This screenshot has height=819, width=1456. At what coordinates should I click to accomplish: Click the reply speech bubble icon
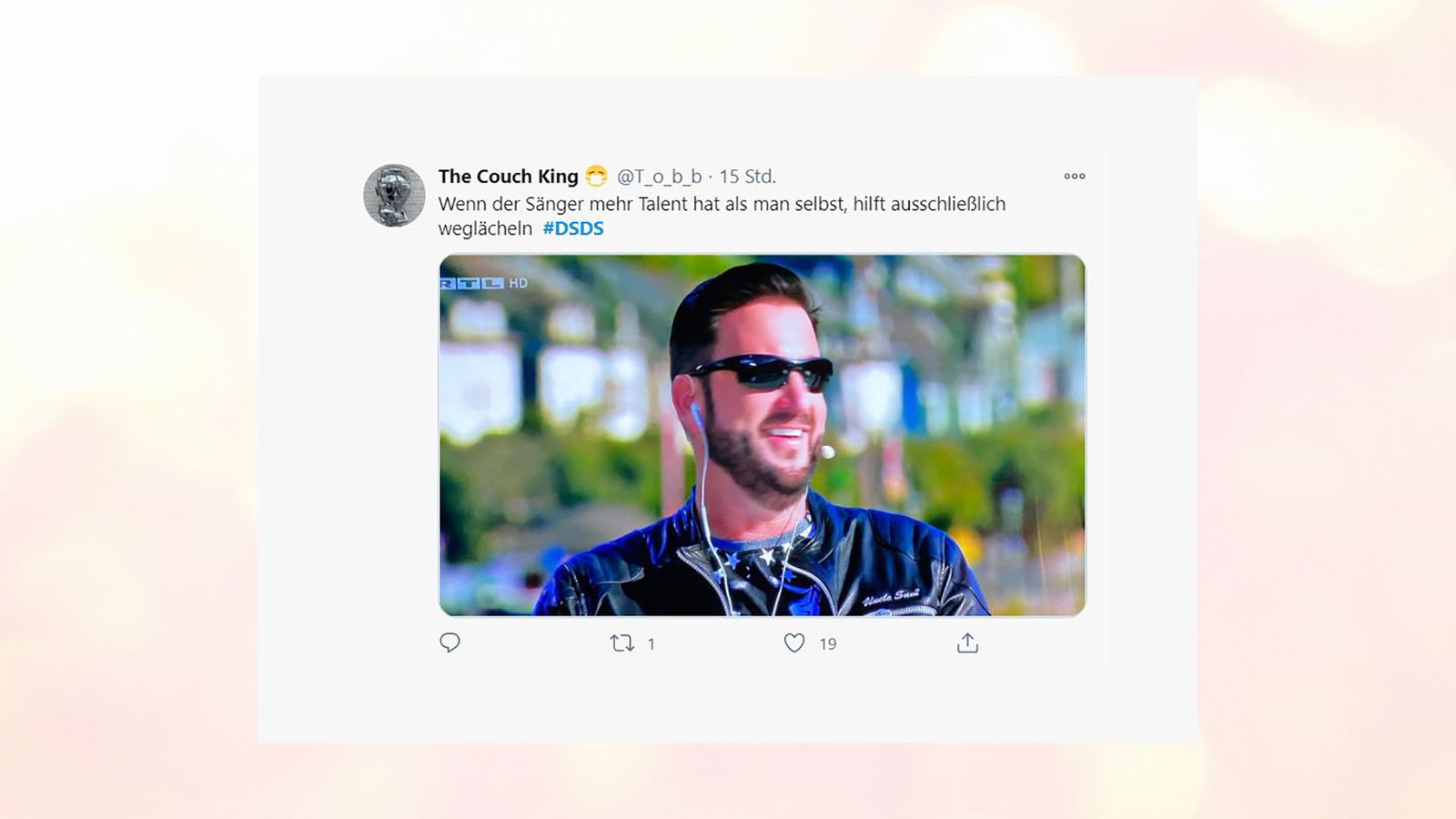click(450, 643)
